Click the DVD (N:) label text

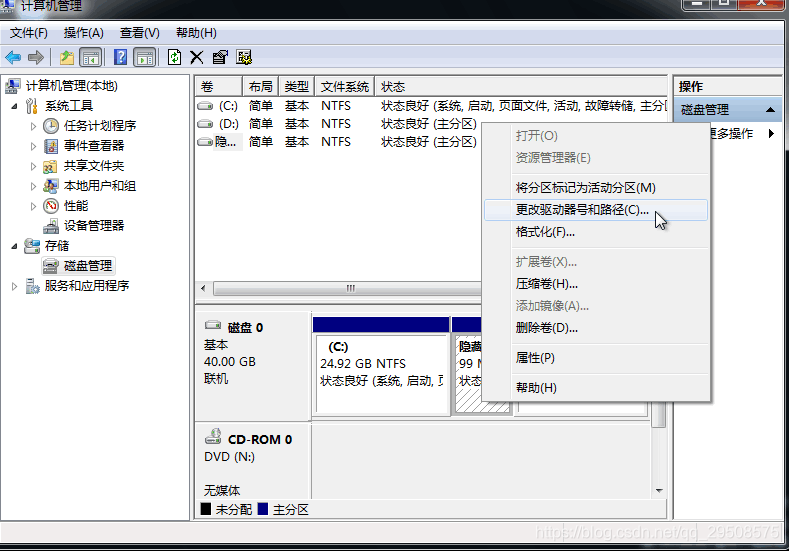click(x=229, y=457)
